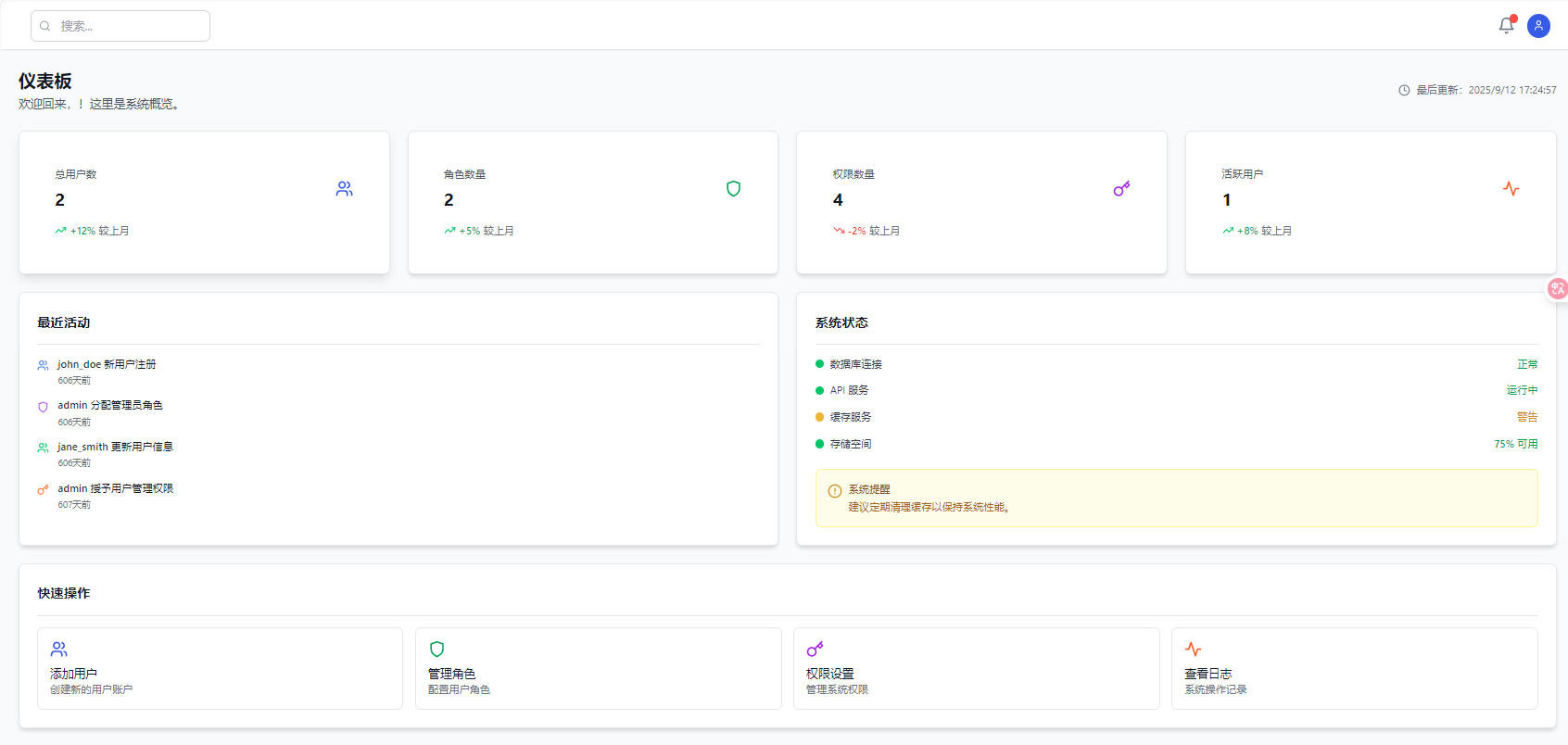This screenshot has height=745, width=1568.
Task: Click the clock icon beside 最后更新
Action: [1404, 91]
